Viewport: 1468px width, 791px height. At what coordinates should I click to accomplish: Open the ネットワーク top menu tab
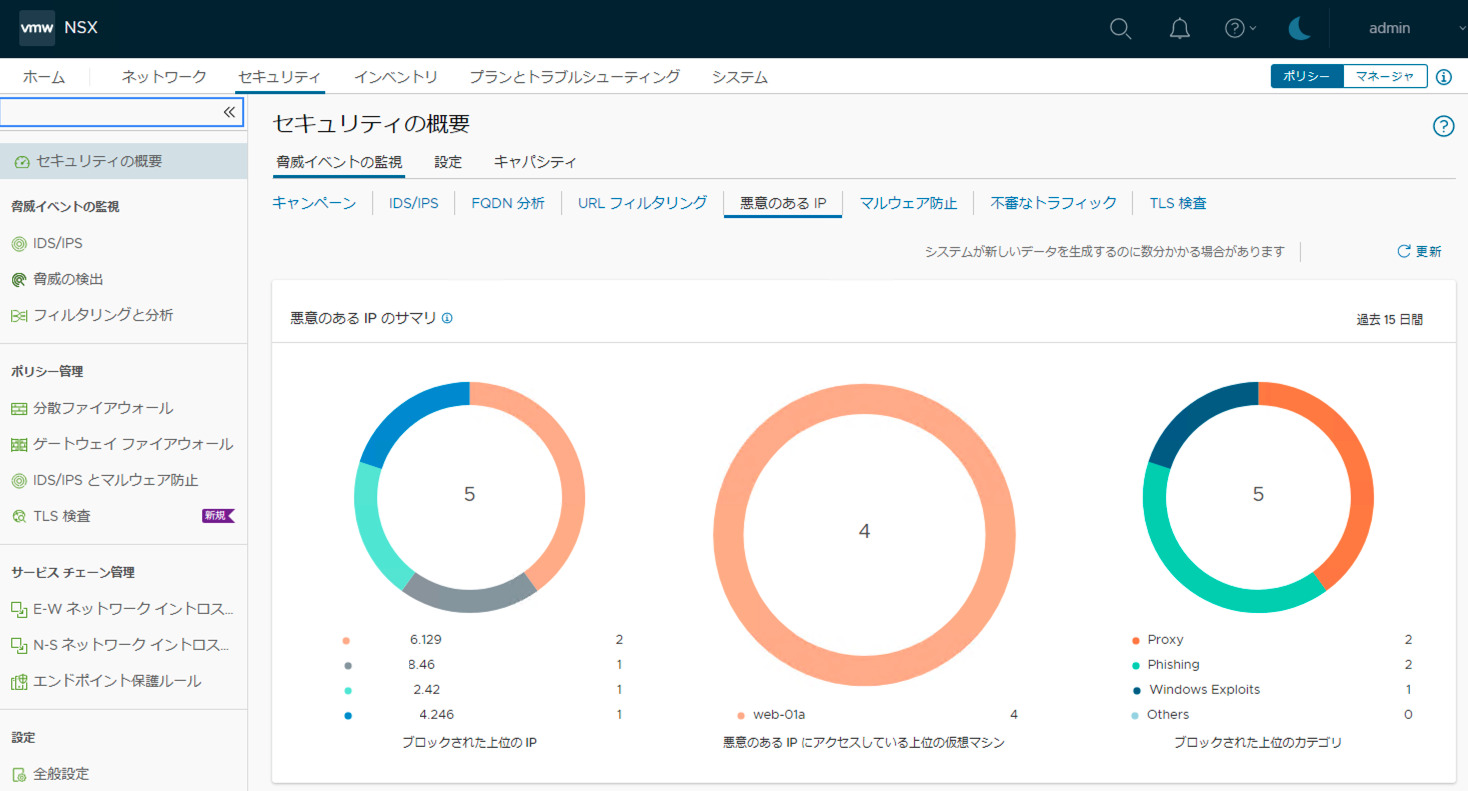click(164, 77)
